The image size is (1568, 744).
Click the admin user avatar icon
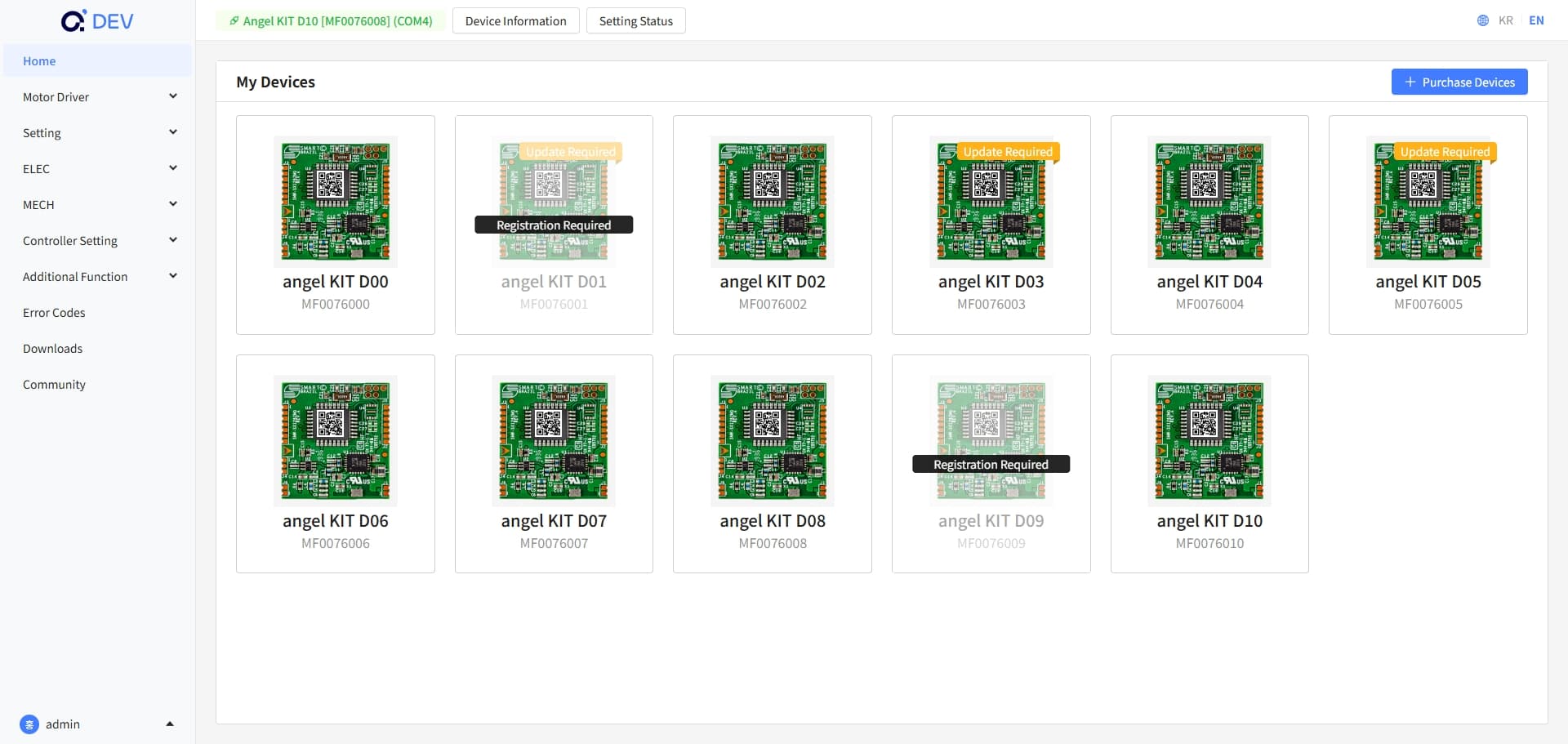point(29,724)
